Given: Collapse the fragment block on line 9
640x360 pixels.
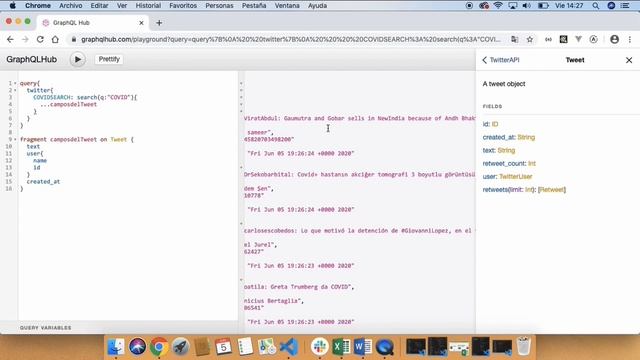Looking at the screenshot, I should 15,139.
